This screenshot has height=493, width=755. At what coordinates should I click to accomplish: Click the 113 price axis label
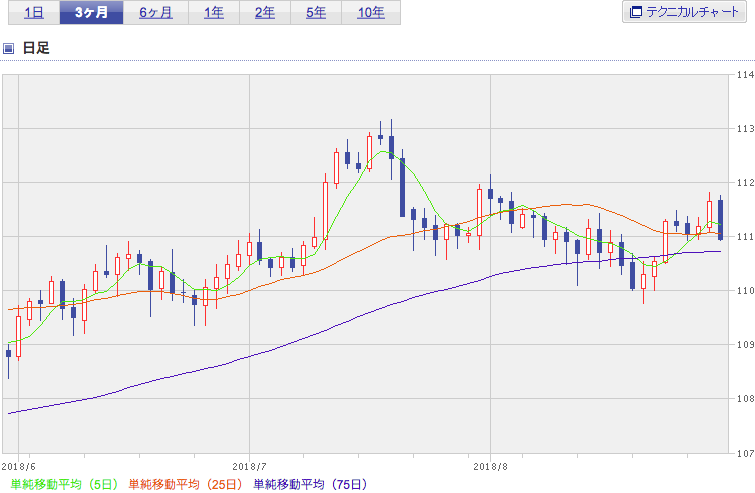tap(745, 129)
